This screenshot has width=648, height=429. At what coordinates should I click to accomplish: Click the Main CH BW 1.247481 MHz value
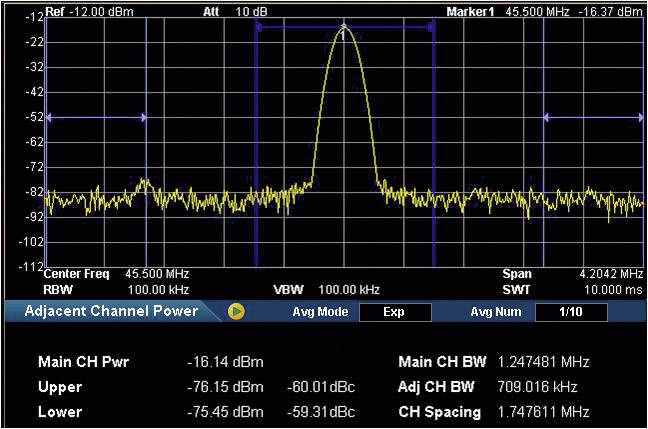pos(543,362)
